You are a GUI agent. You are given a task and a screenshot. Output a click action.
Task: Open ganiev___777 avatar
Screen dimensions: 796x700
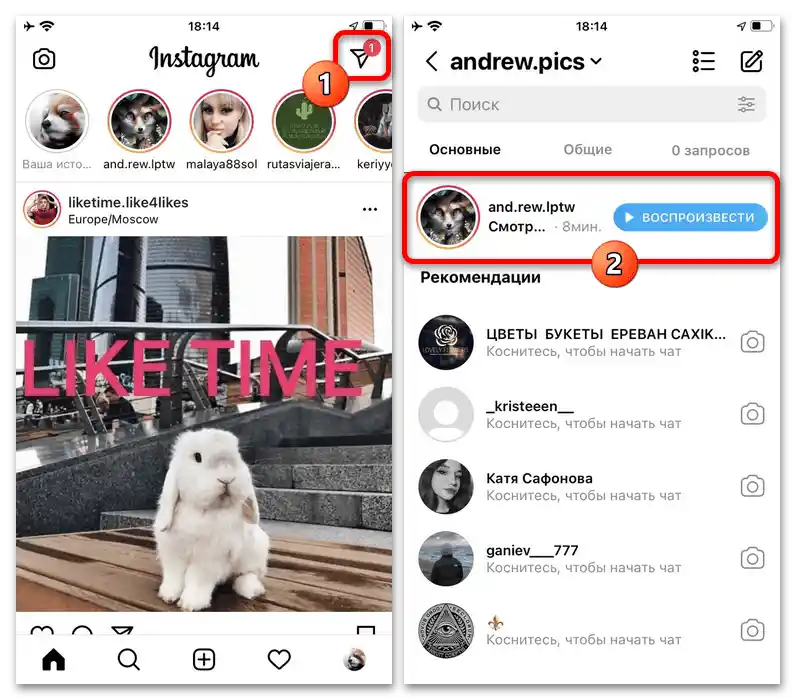tap(446, 558)
